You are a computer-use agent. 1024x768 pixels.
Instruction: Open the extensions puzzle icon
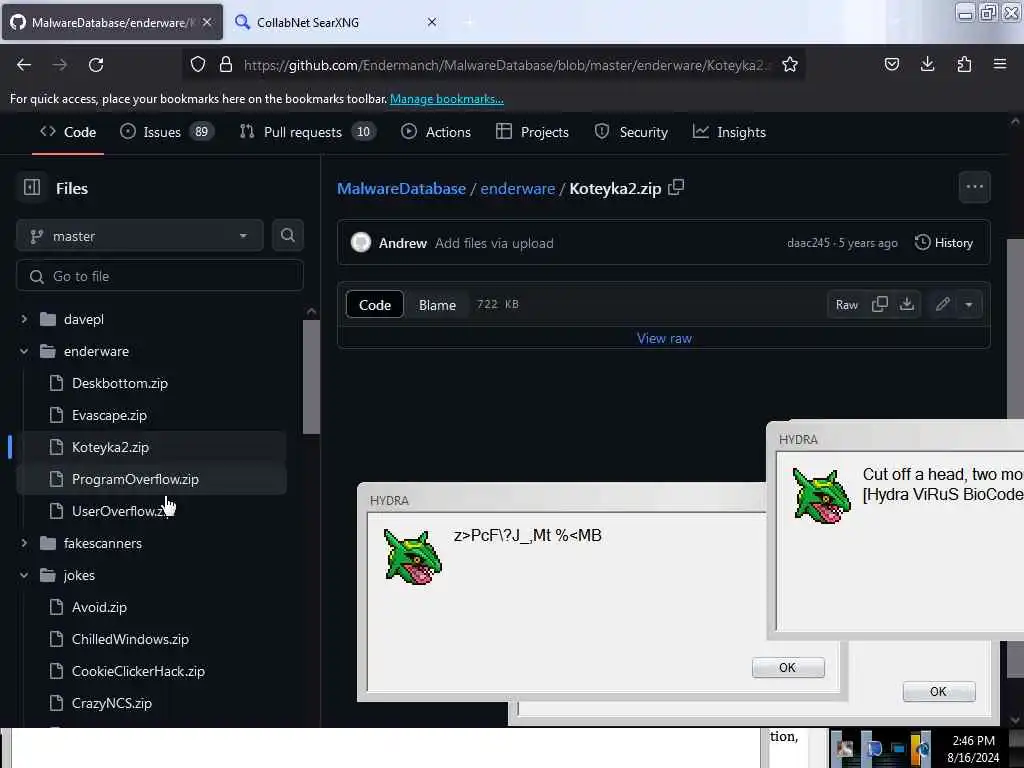[964, 64]
